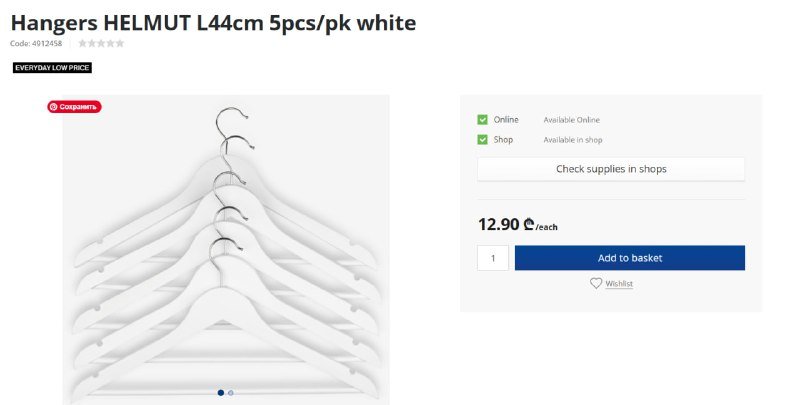Switch to the second image slide dot
800x405 pixels.
tap(231, 393)
